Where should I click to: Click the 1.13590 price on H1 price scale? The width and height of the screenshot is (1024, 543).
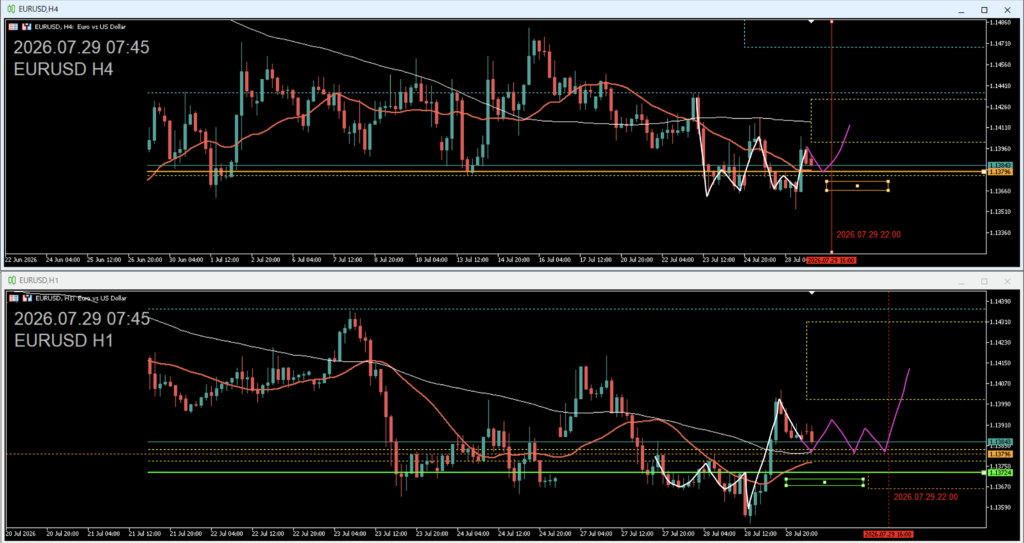coord(999,508)
